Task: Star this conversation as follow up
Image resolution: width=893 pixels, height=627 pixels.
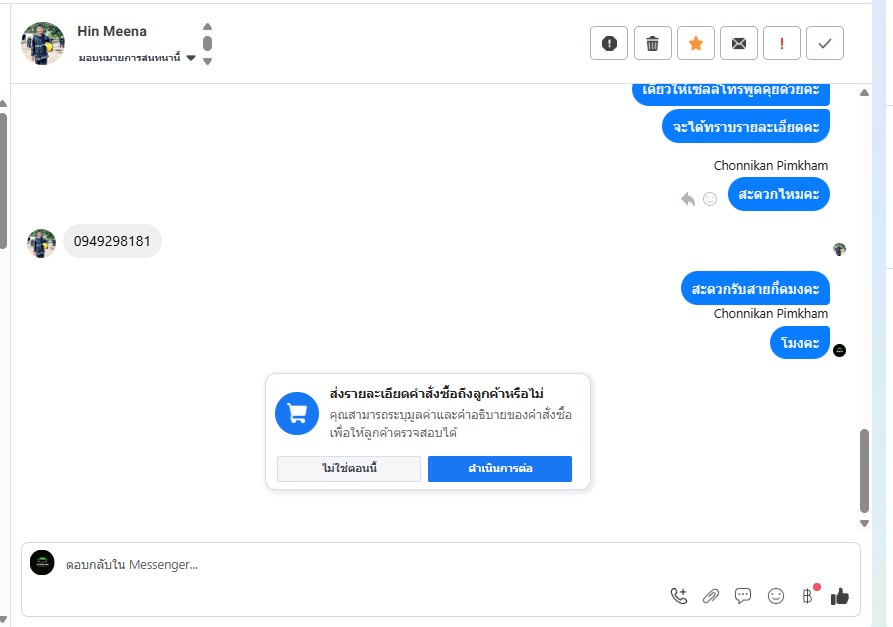Action: click(x=696, y=43)
